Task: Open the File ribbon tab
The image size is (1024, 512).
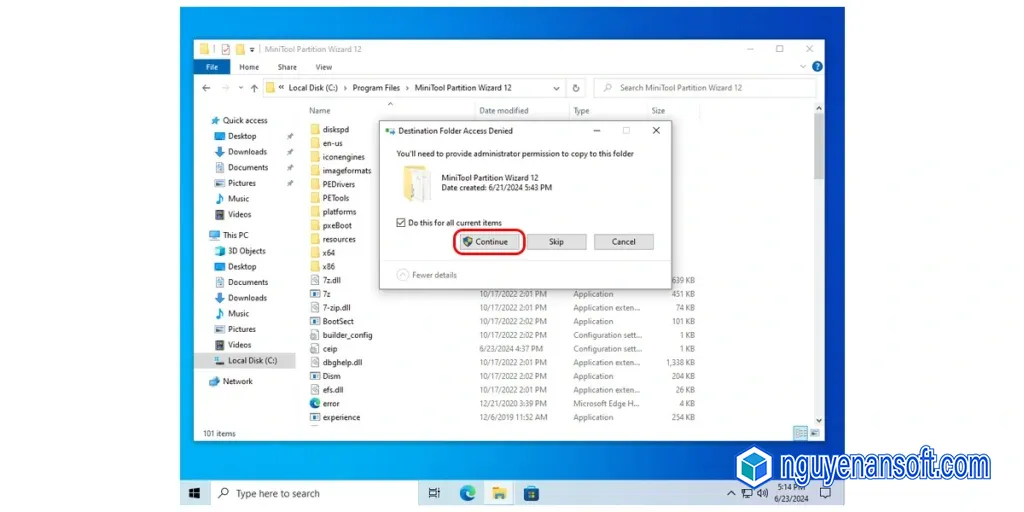Action: (x=212, y=67)
